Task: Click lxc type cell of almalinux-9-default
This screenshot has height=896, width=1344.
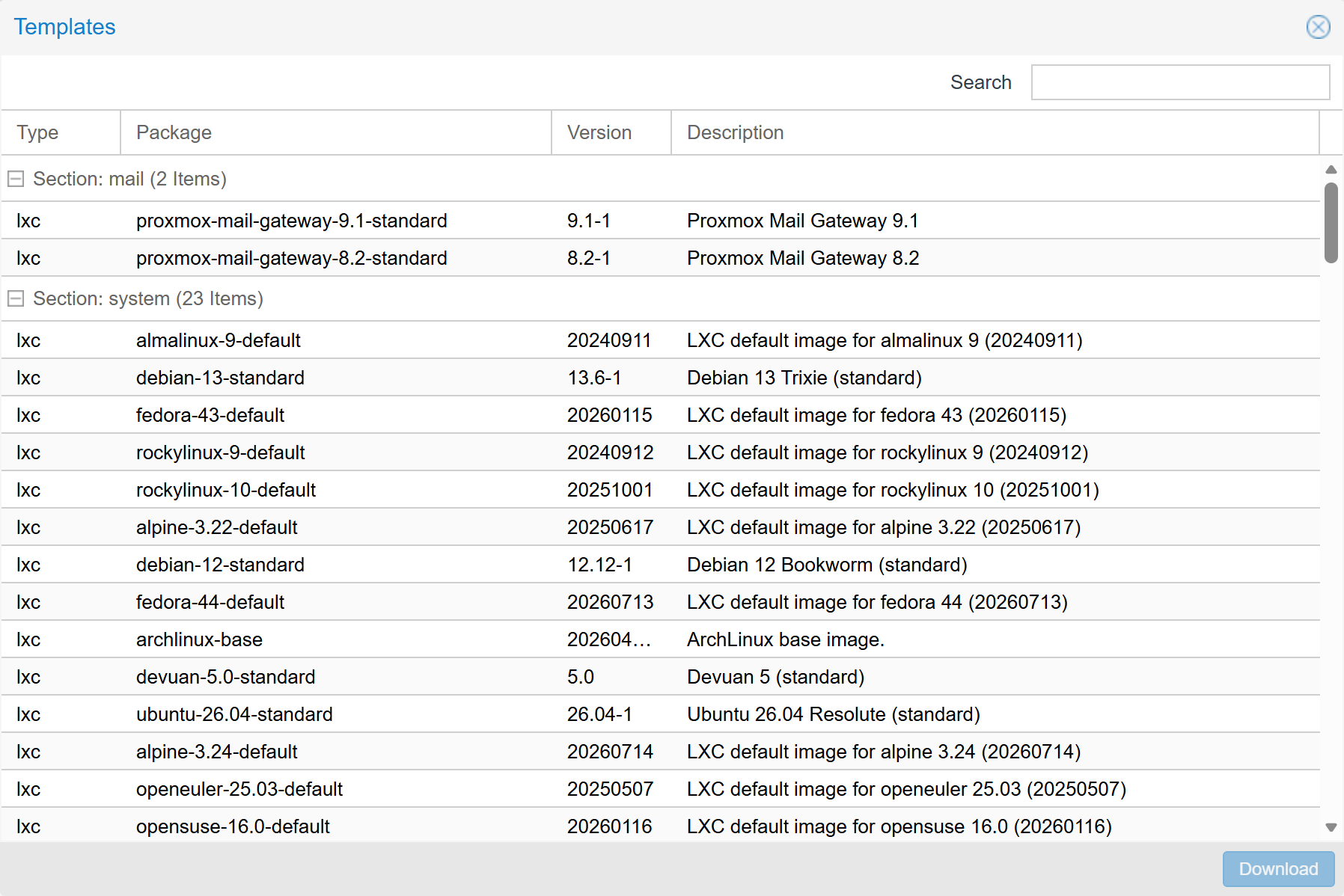Action: pyautogui.click(x=28, y=340)
